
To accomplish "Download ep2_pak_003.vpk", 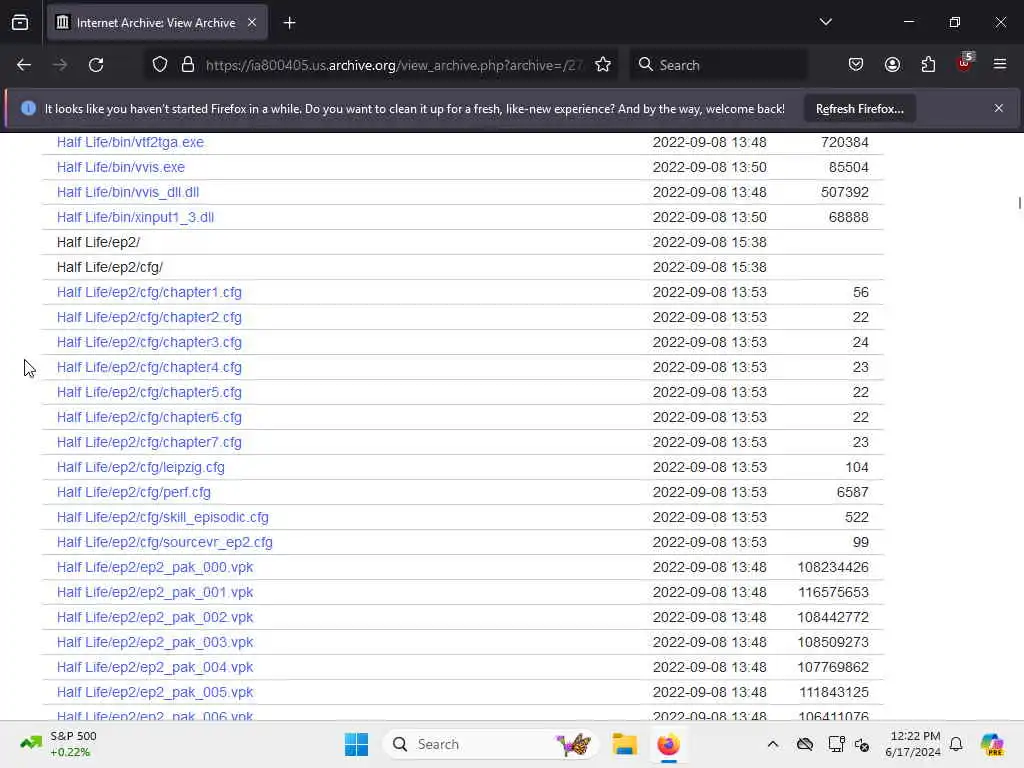I will coord(155,643).
